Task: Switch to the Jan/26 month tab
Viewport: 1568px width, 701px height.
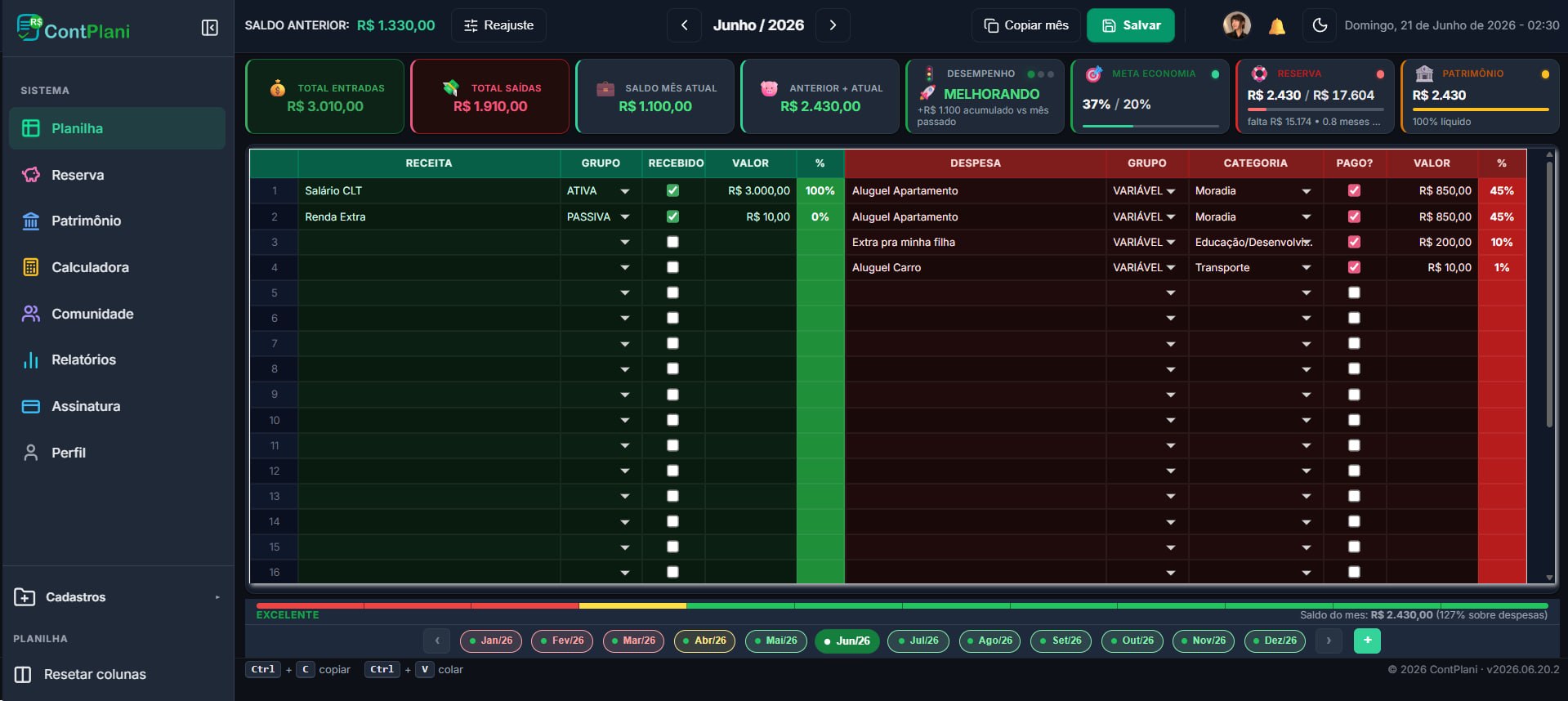Action: 491,641
